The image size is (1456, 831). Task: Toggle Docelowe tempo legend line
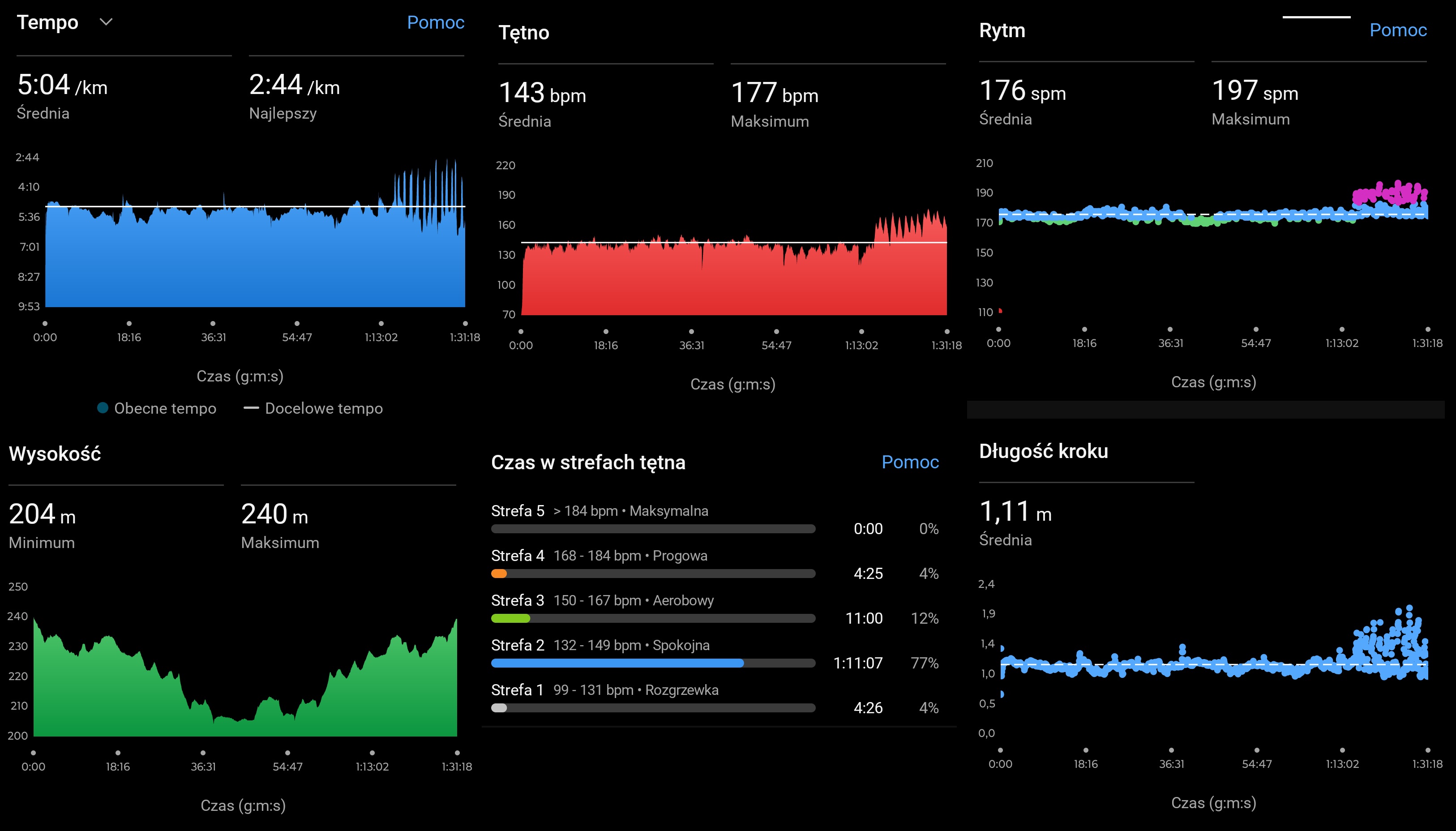pos(251,407)
